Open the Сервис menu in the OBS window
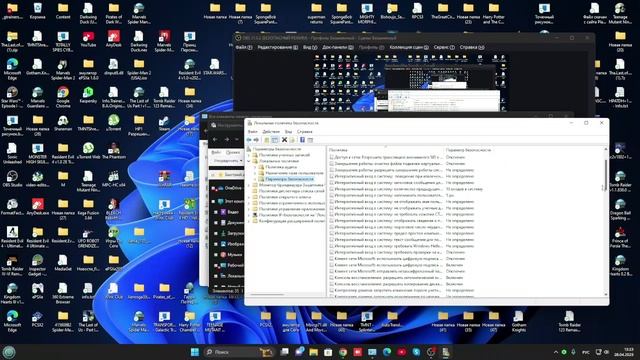 tap(444, 47)
